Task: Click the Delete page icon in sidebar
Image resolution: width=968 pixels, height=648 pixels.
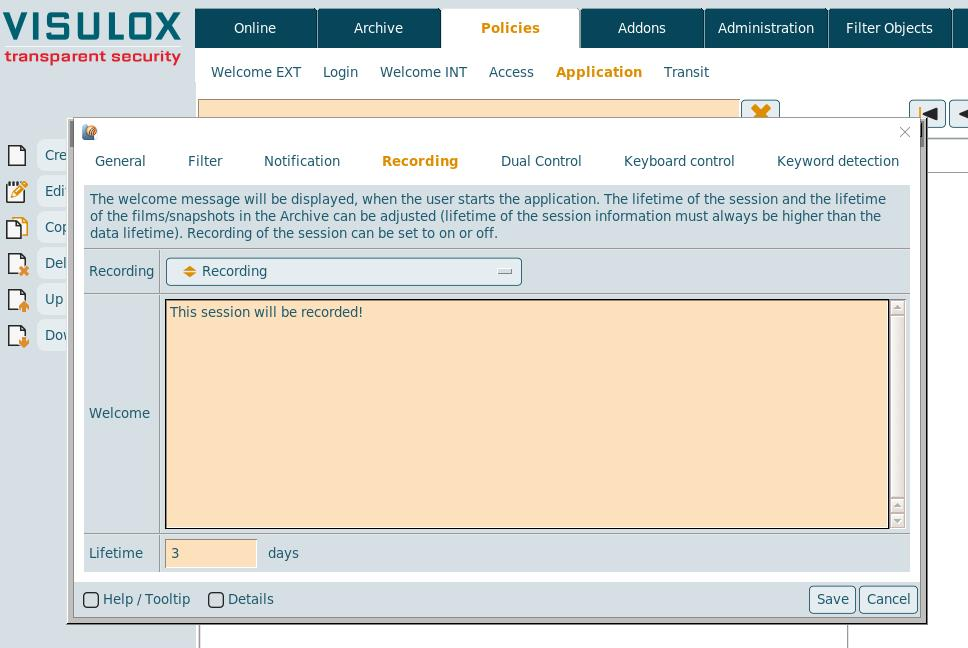Action: pyautogui.click(x=17, y=263)
